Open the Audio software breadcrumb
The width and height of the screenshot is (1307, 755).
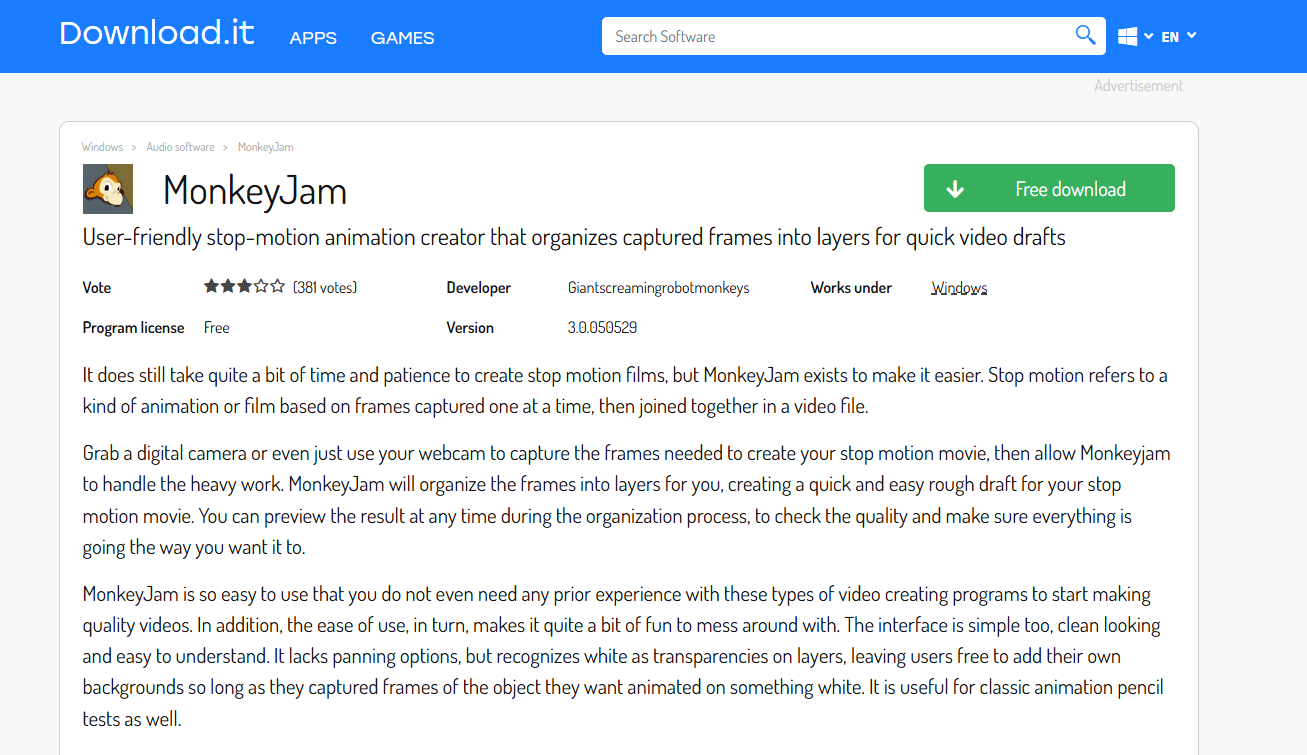click(x=180, y=147)
